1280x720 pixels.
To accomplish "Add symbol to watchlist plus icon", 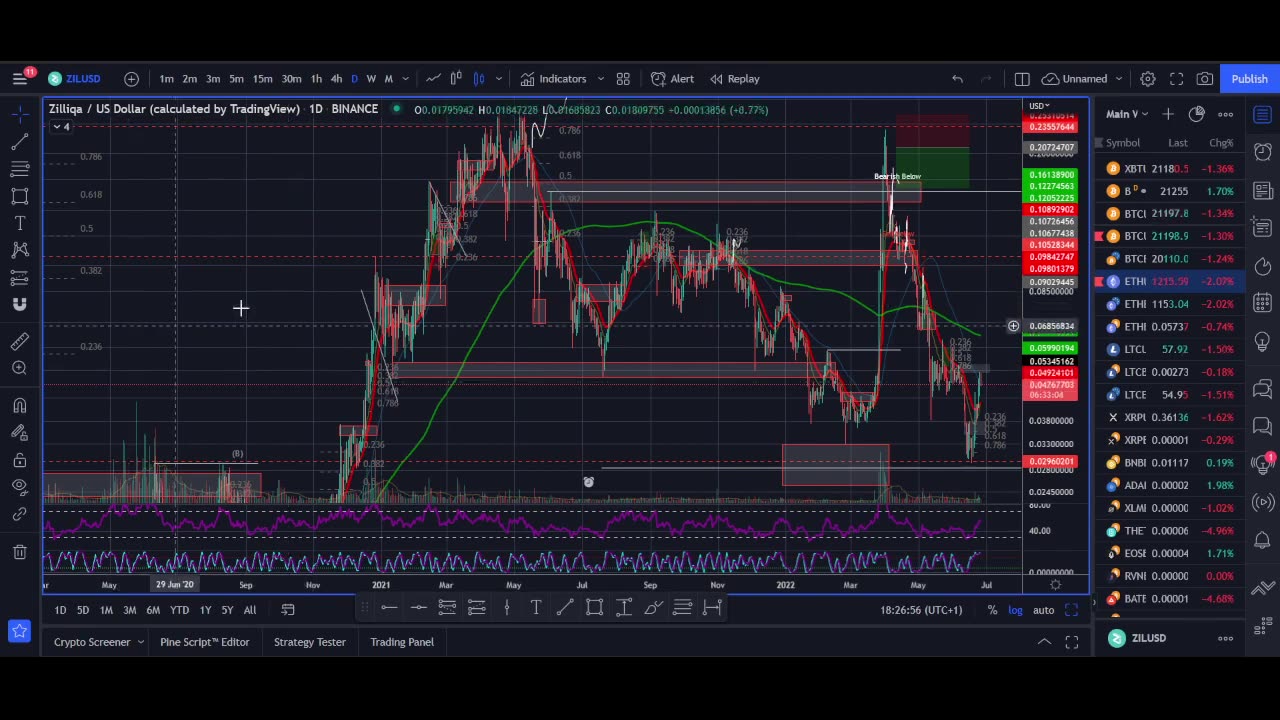I will click(1167, 114).
